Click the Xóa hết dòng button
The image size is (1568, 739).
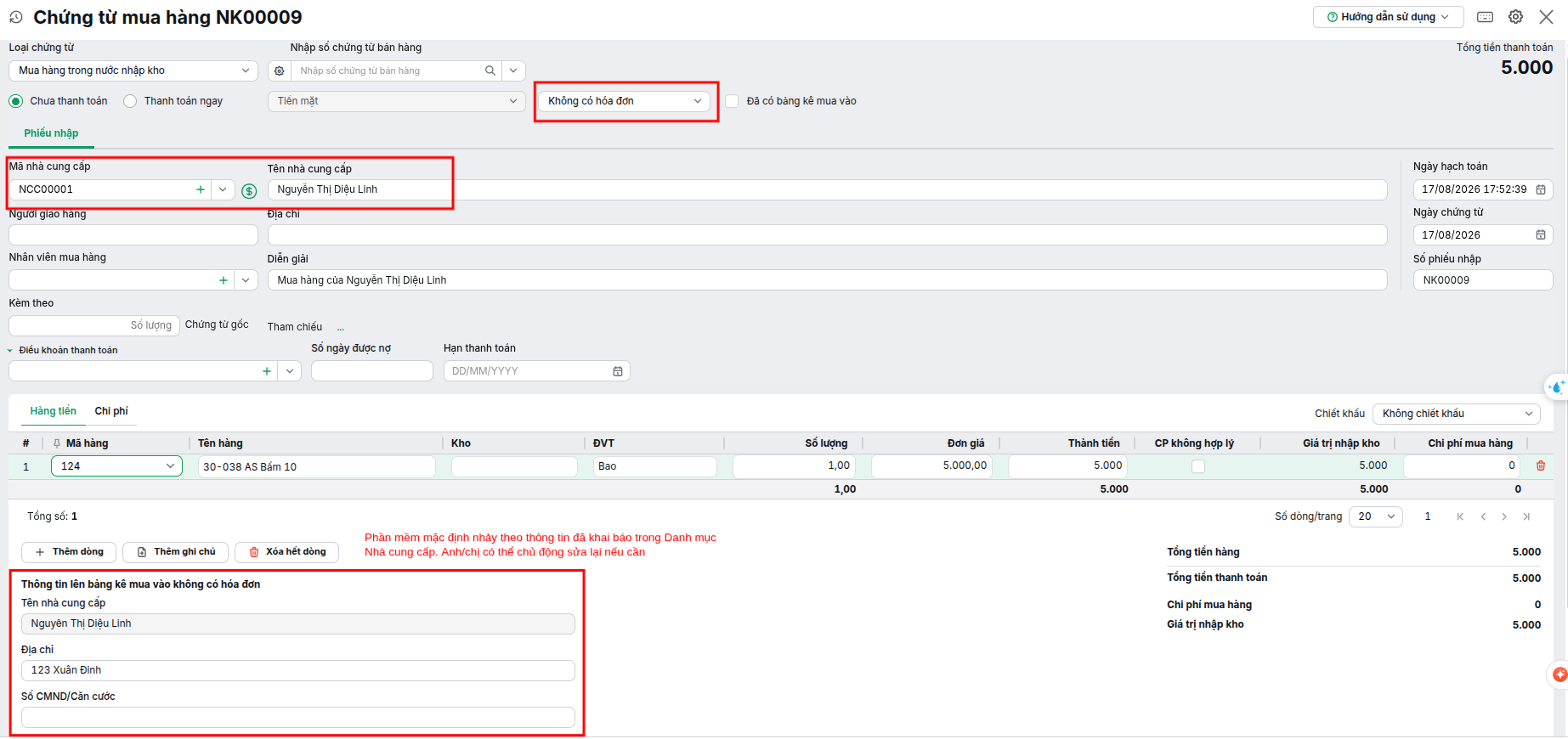pos(286,552)
